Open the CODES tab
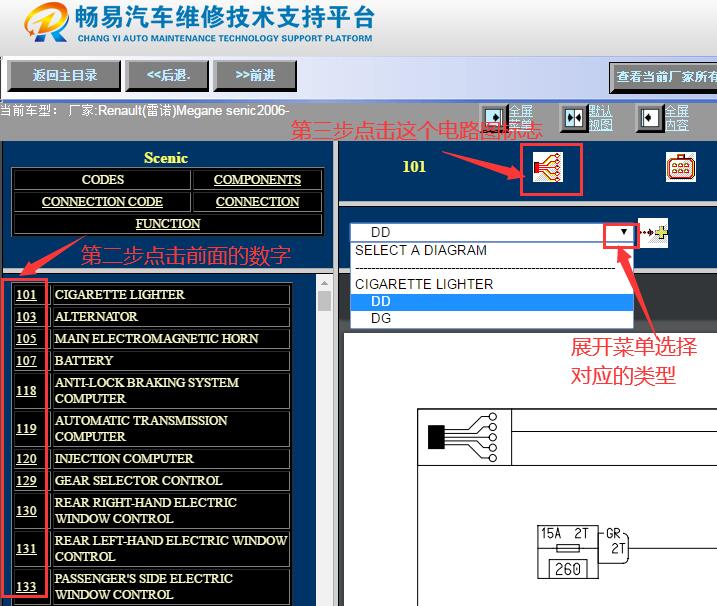 (x=102, y=179)
